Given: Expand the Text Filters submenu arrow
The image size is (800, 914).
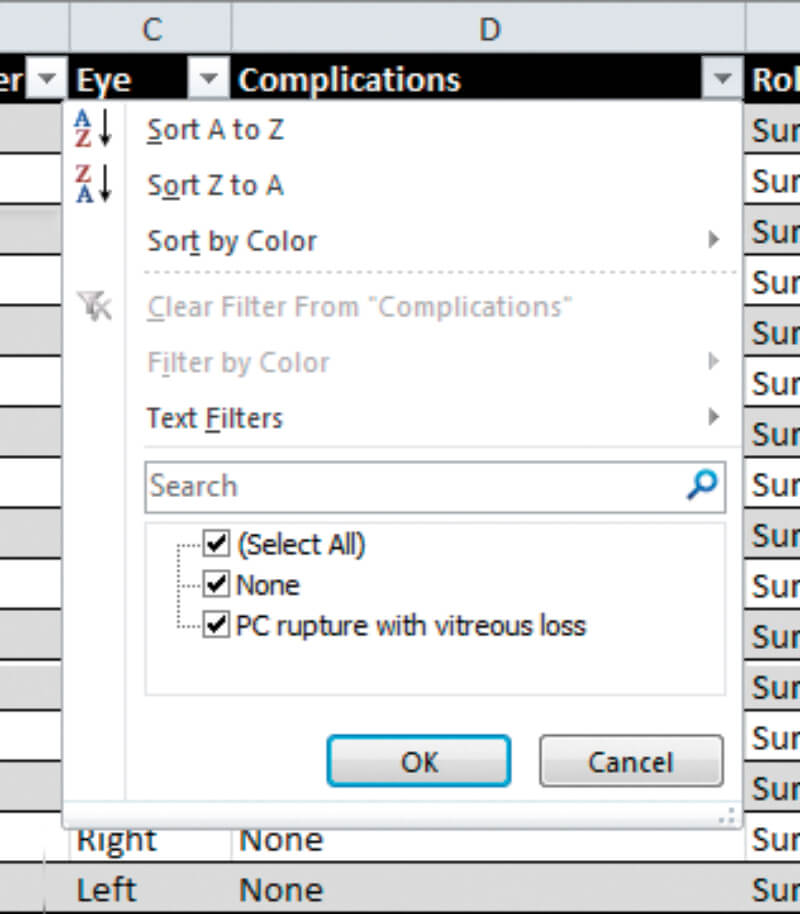Looking at the screenshot, I should tap(713, 417).
